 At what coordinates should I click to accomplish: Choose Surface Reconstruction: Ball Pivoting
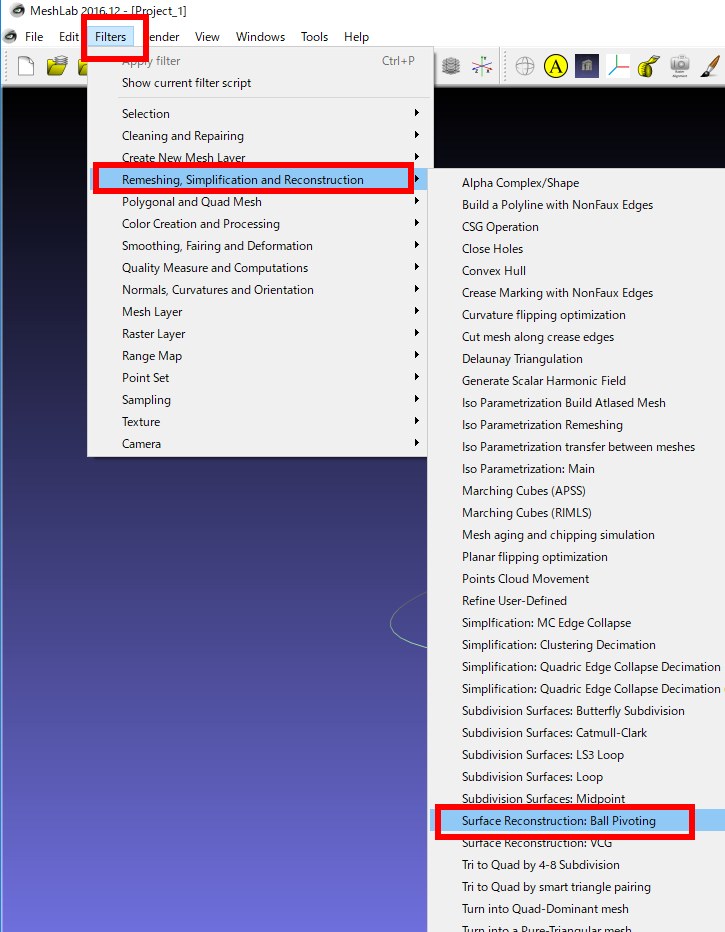click(x=559, y=821)
